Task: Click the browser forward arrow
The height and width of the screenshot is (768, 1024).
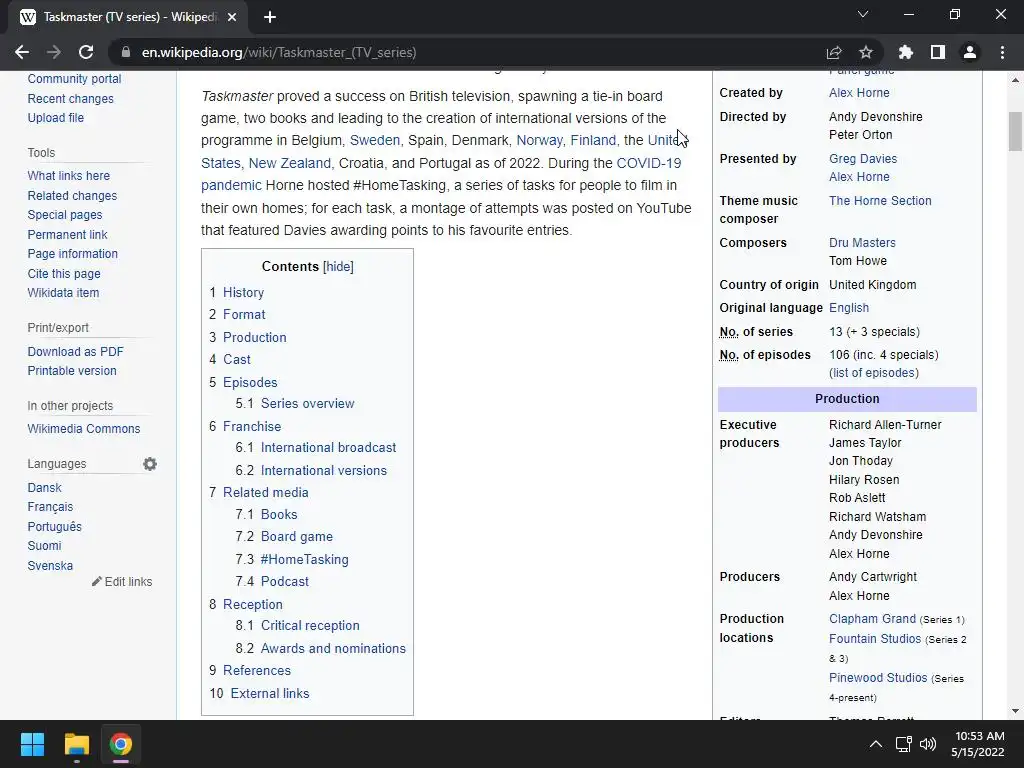Action: click(x=54, y=52)
